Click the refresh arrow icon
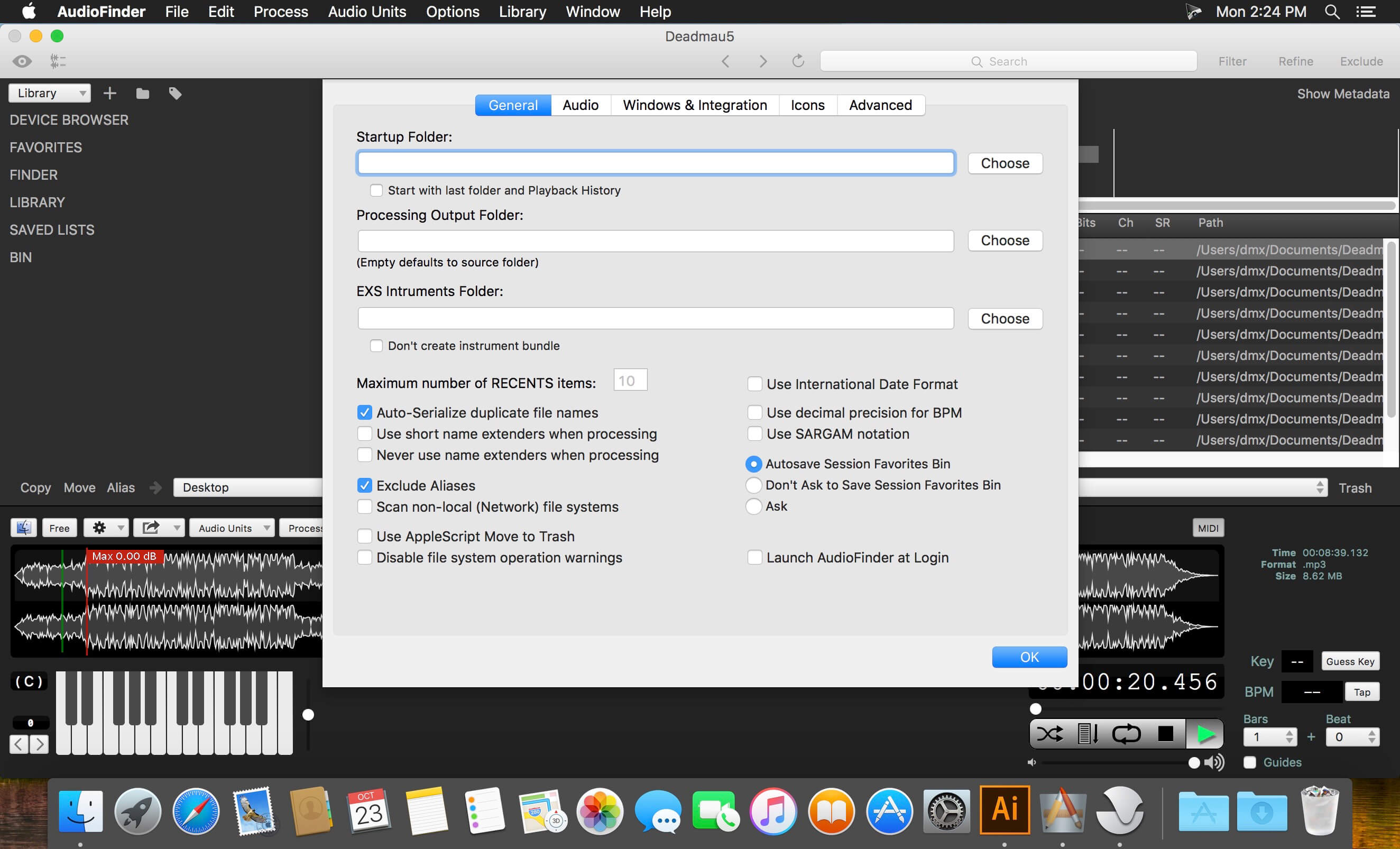The width and height of the screenshot is (1400, 849). pyautogui.click(x=798, y=61)
